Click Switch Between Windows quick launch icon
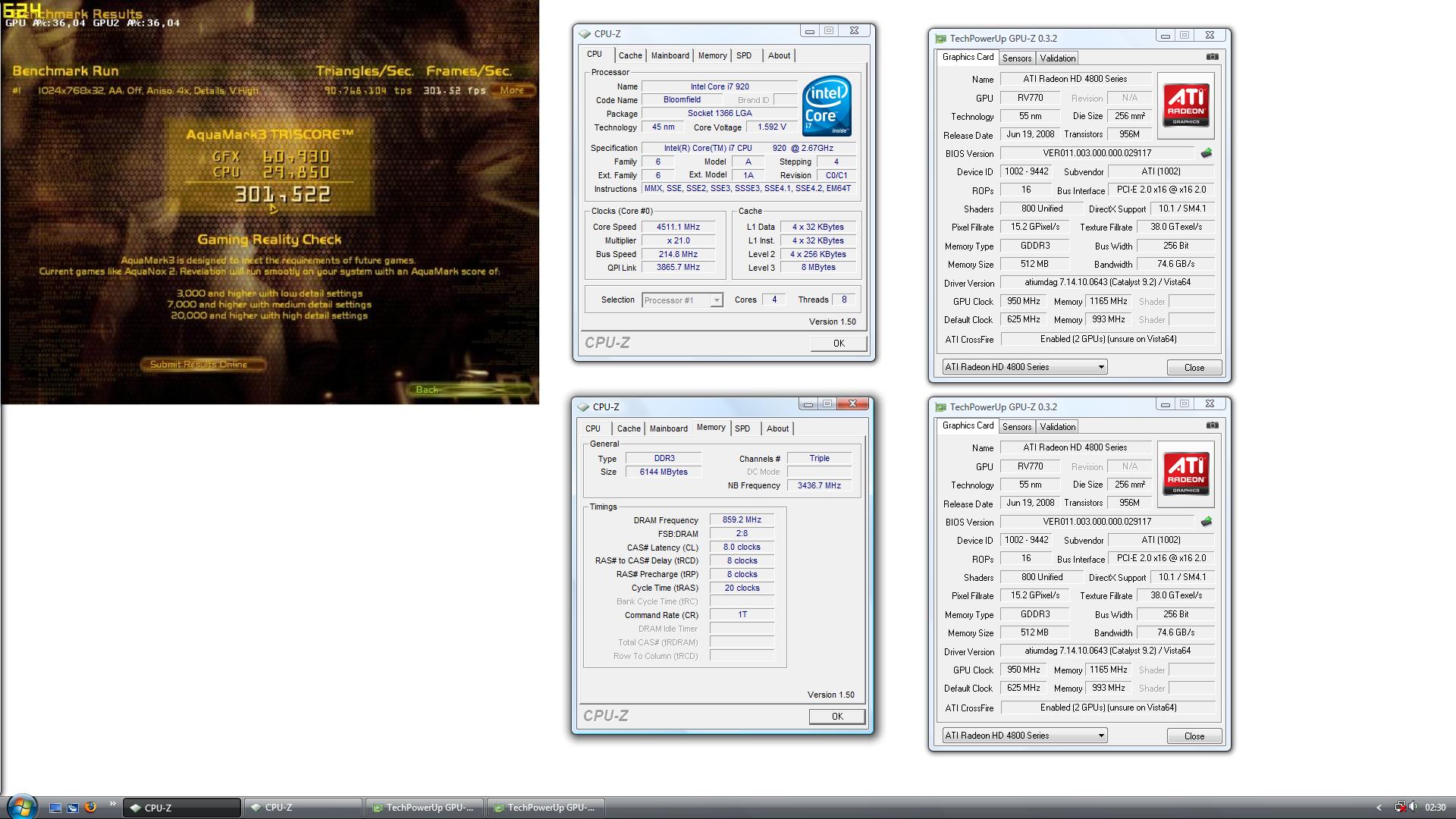1456x819 pixels. (73, 808)
